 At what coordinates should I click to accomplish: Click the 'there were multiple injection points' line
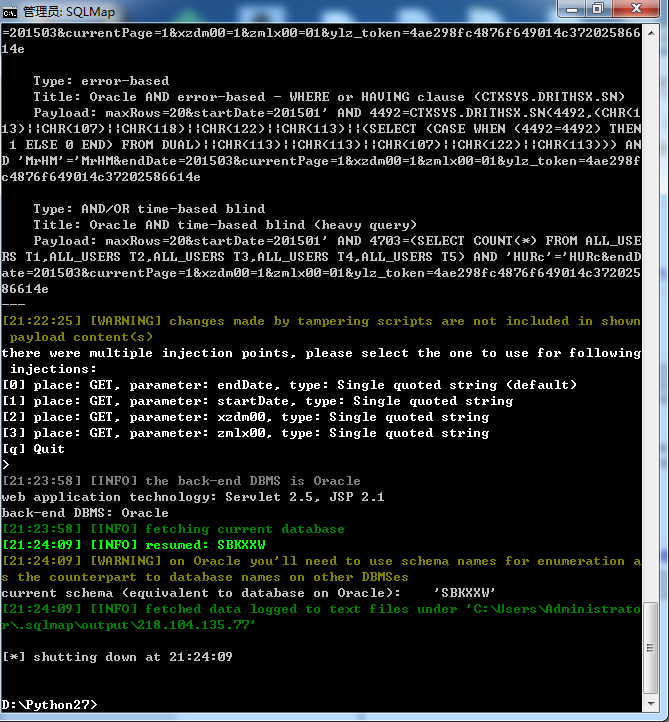(321, 361)
